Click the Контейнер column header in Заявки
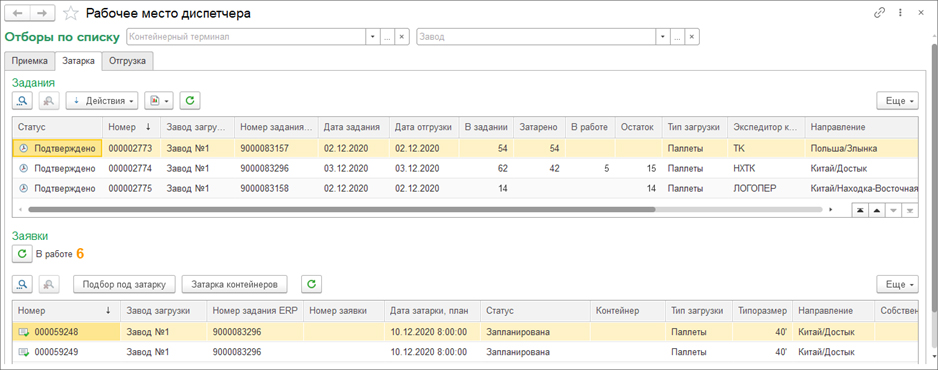 pyautogui.click(x=627, y=310)
